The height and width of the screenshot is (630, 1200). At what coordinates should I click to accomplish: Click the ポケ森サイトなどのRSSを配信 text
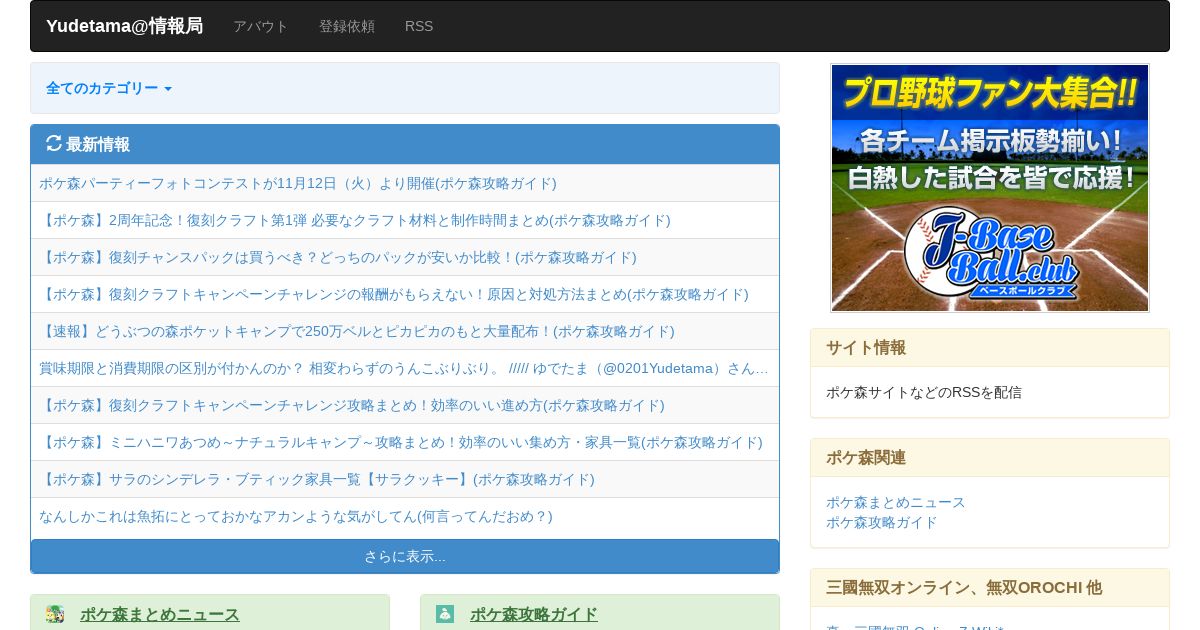point(924,392)
